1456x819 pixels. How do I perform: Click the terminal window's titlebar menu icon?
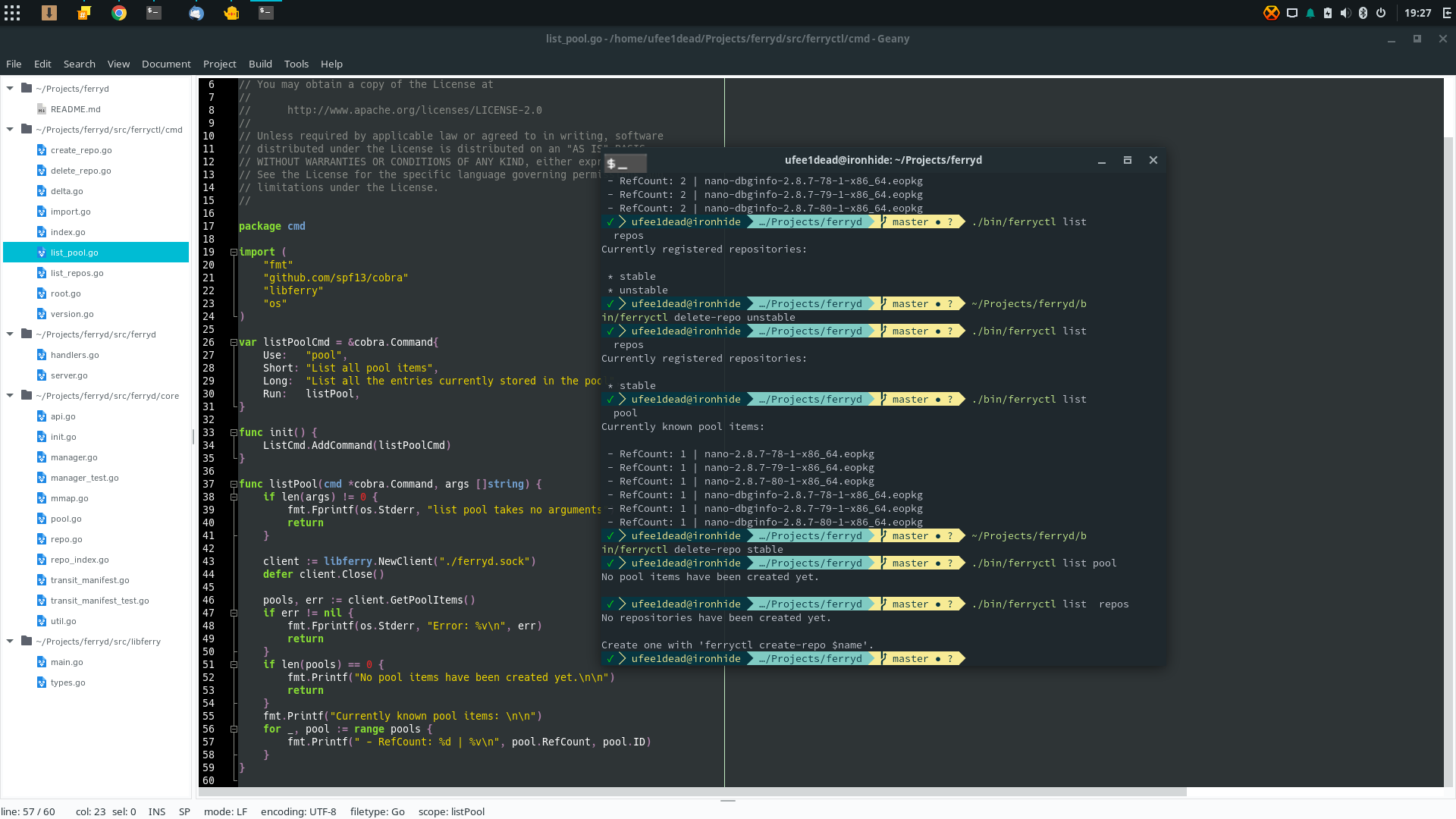point(626,163)
